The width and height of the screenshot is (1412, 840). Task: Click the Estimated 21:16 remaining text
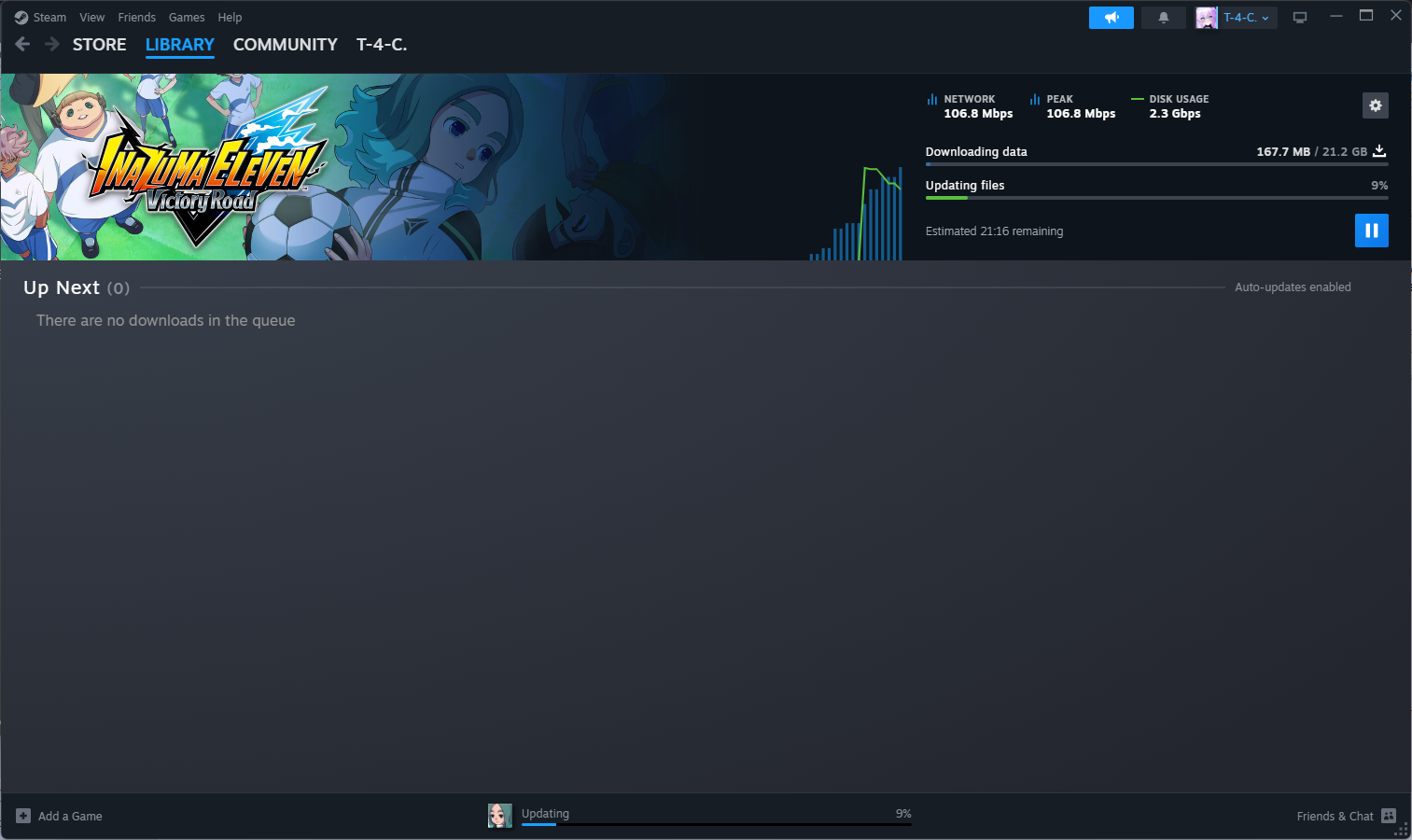point(994,231)
